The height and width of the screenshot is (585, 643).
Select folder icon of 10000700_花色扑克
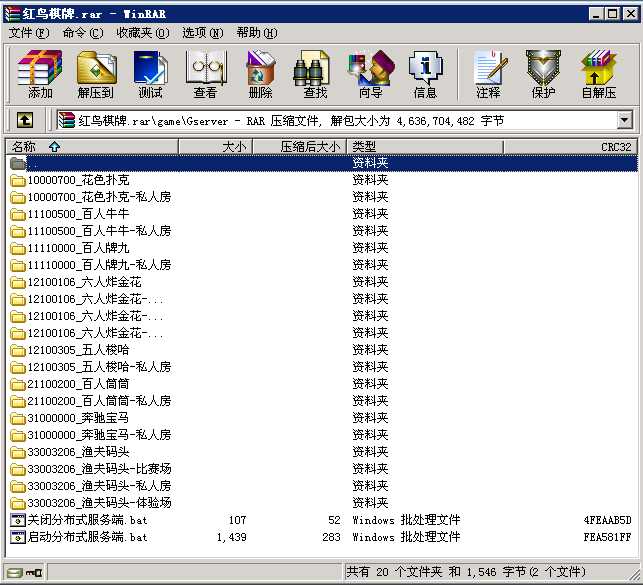[x=18, y=180]
